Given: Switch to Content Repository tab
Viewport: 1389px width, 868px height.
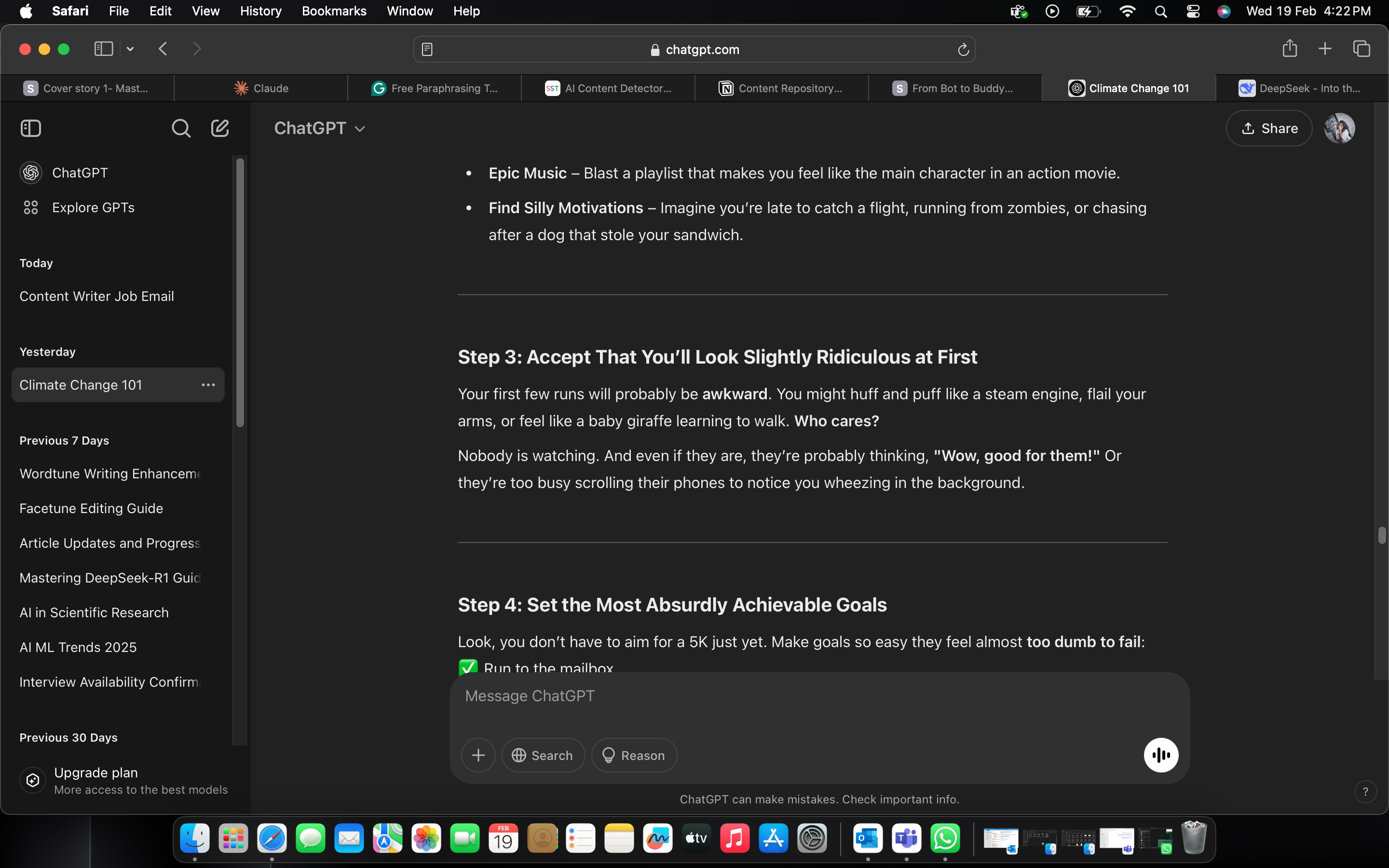Looking at the screenshot, I should (x=782, y=88).
